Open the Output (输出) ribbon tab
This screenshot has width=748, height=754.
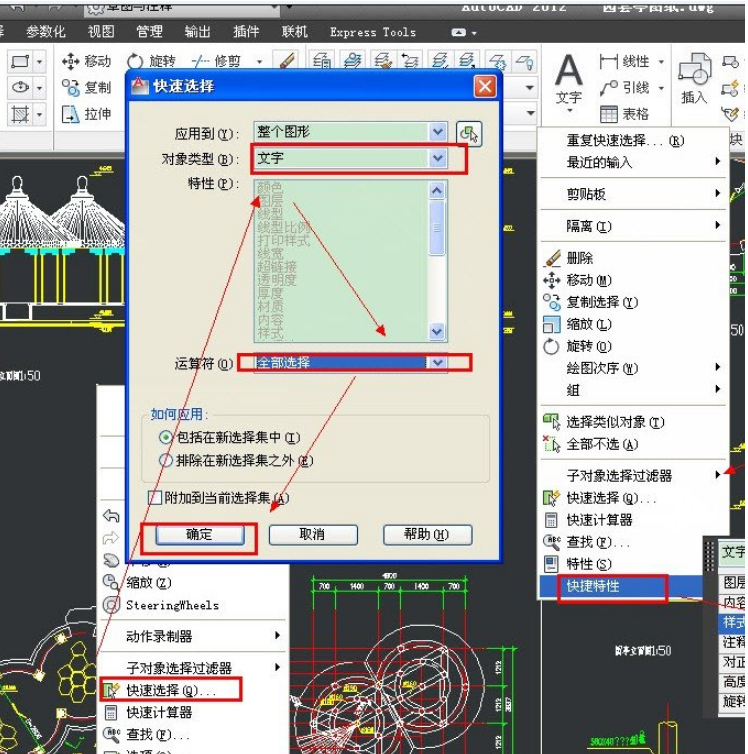(x=198, y=32)
